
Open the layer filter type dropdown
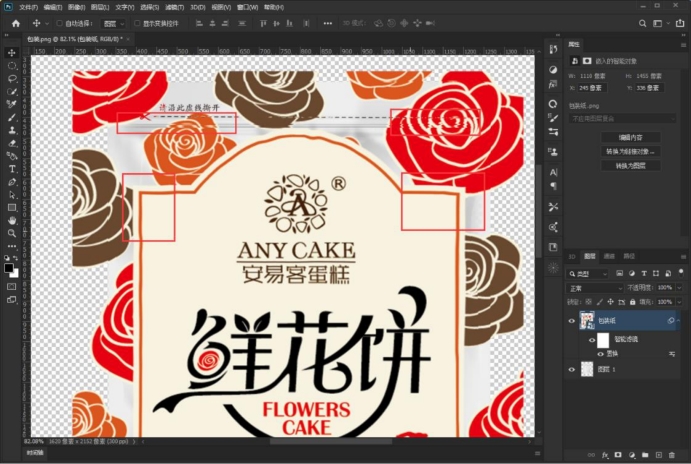tap(588, 274)
